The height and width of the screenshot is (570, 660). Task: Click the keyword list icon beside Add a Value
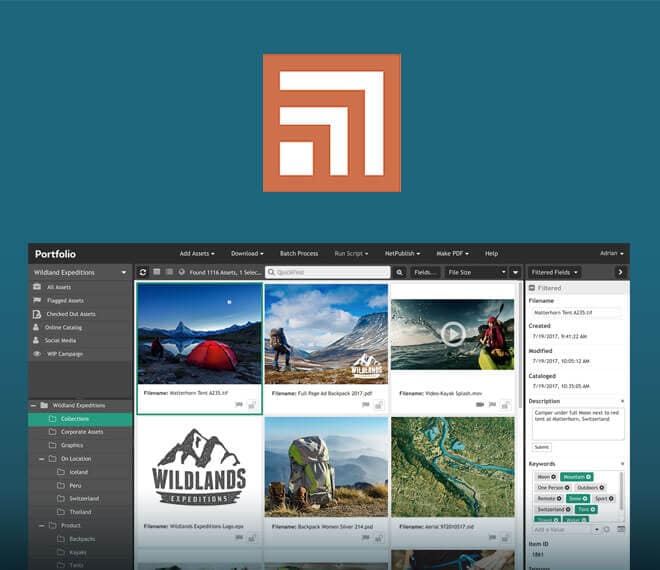(x=621, y=529)
